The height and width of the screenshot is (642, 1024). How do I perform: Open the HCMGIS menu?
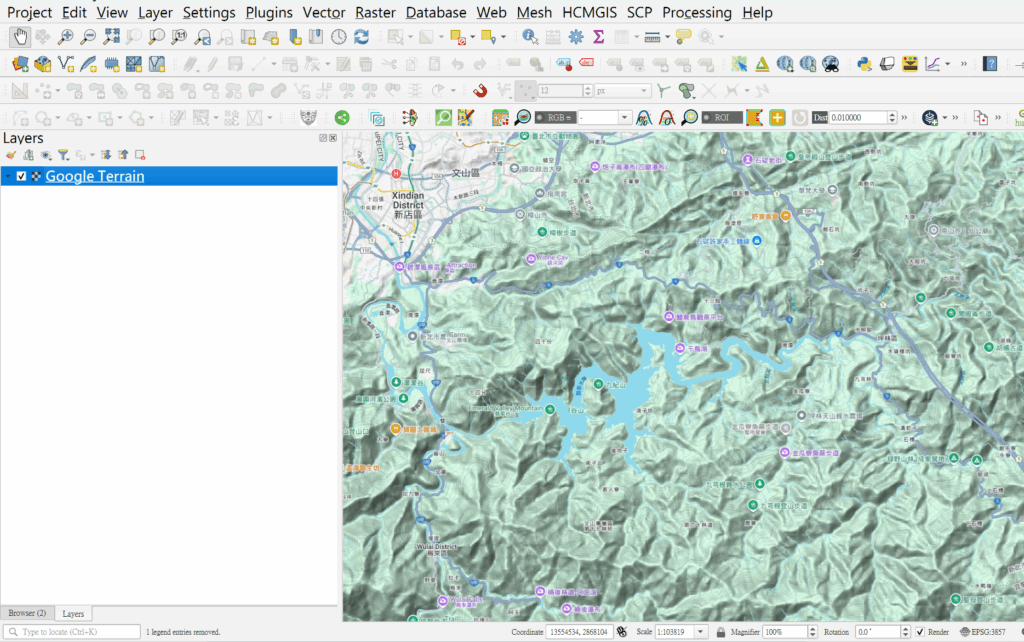pos(589,12)
